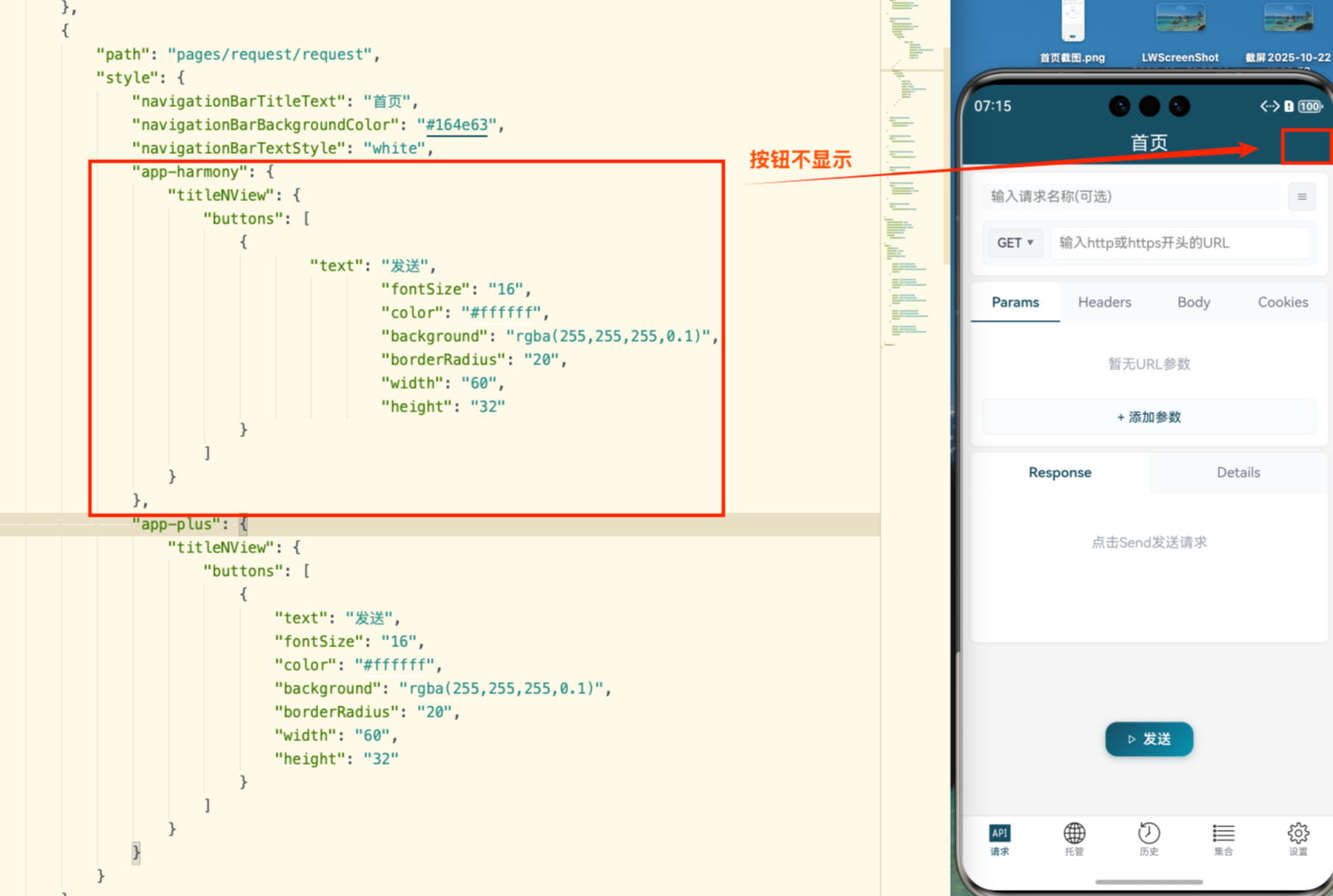Open the GET method dropdown

pos(1015,243)
